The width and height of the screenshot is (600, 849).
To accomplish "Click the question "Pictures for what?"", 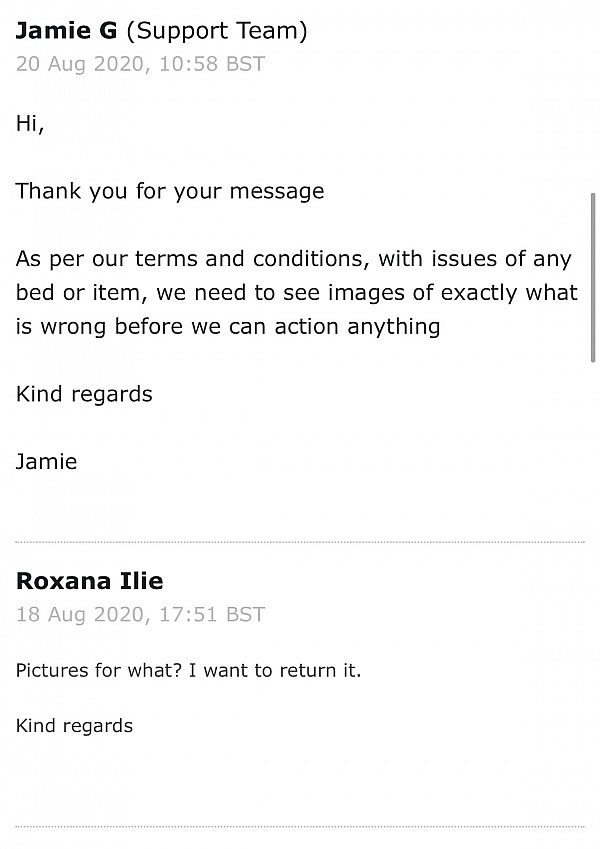I will 106,670.
